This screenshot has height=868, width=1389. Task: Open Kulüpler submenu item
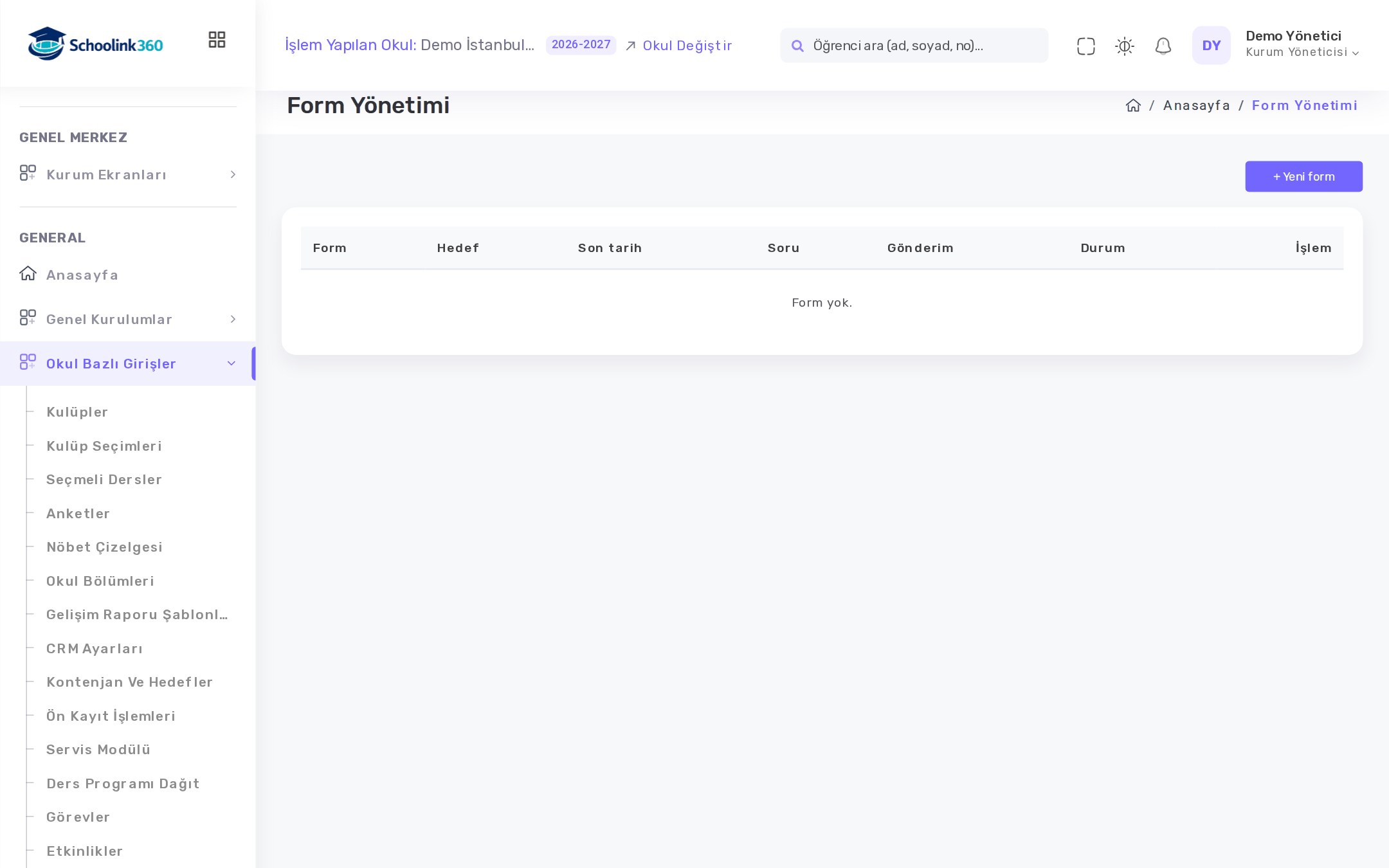77,412
